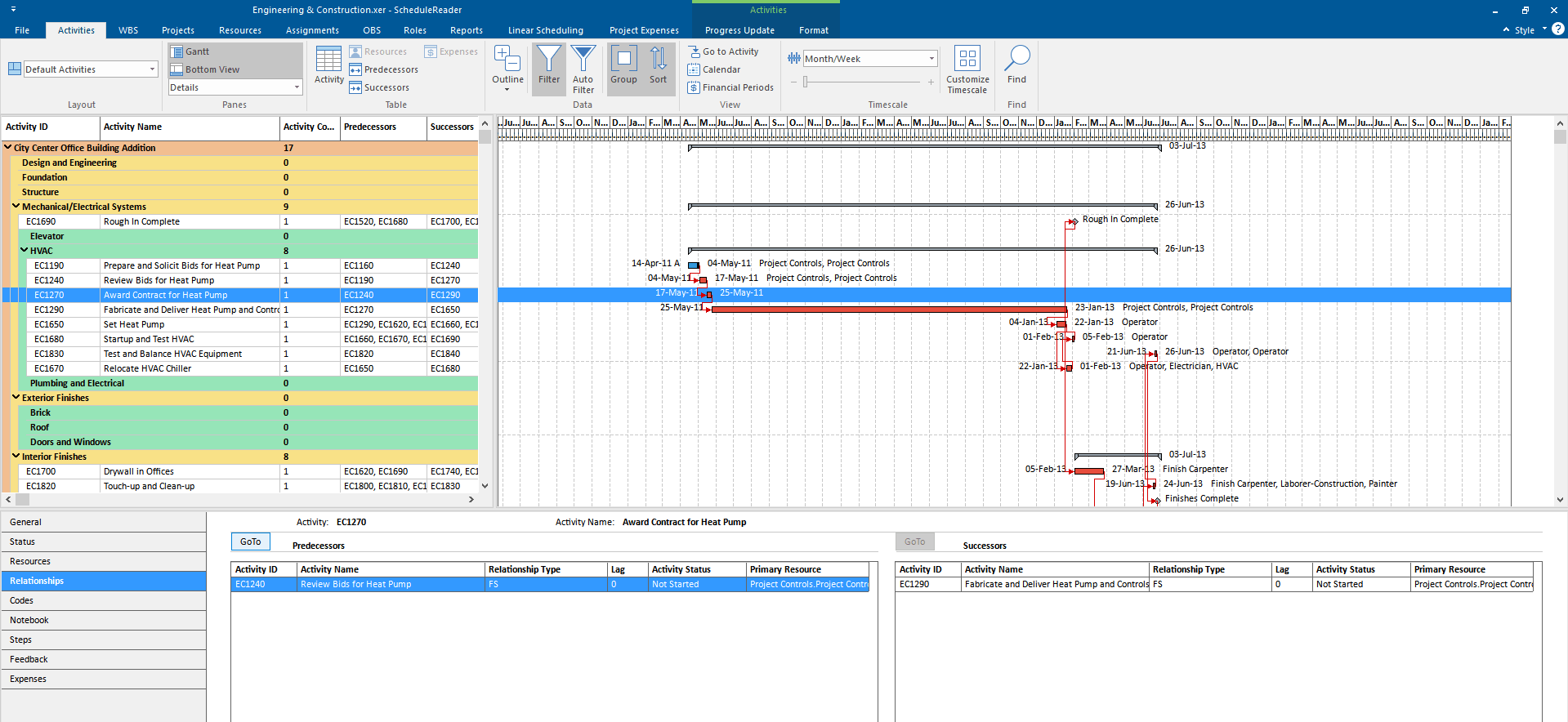The height and width of the screenshot is (722, 1568).
Task: Select activity row EC1650 Set Heat Pump
Action: point(240,324)
